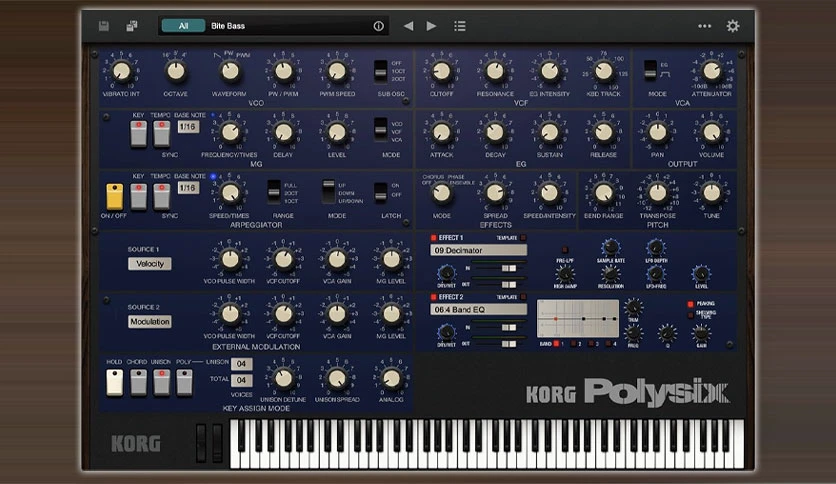This screenshot has height=484, width=836.
Task: Click the Pitch Transpose knob
Action: [x=658, y=193]
